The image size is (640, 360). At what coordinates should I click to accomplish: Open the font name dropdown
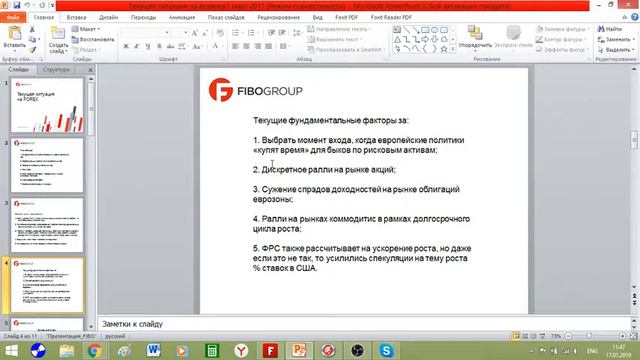[x=167, y=33]
